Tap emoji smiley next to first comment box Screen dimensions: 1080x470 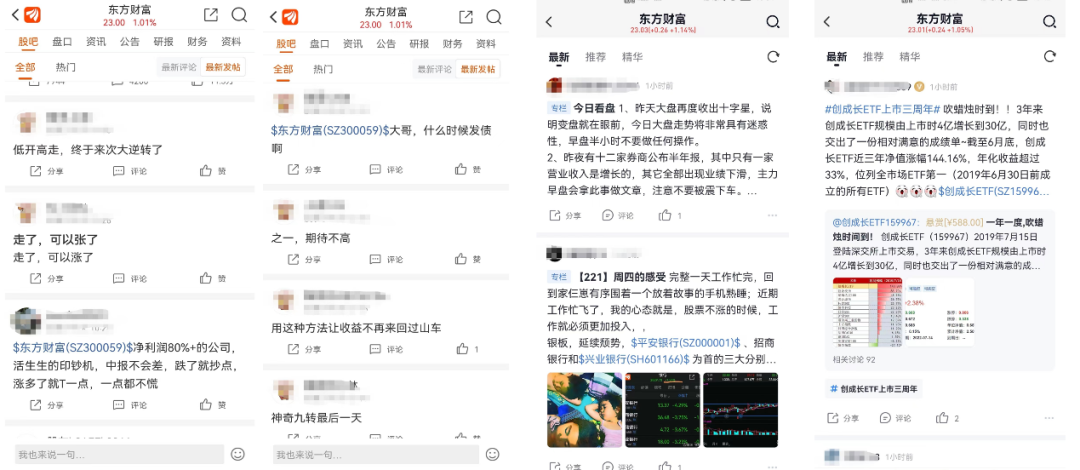(238, 454)
